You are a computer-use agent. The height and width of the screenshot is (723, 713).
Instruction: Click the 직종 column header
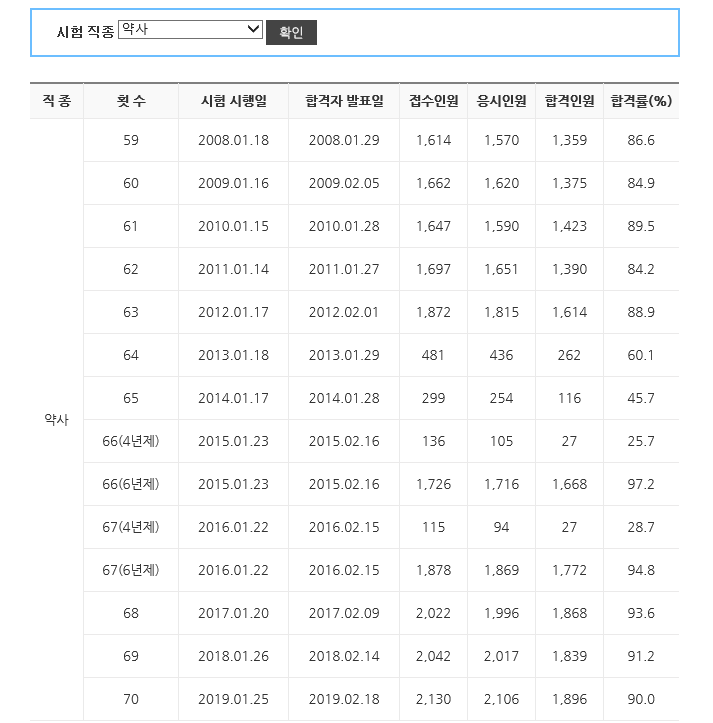pos(57,101)
